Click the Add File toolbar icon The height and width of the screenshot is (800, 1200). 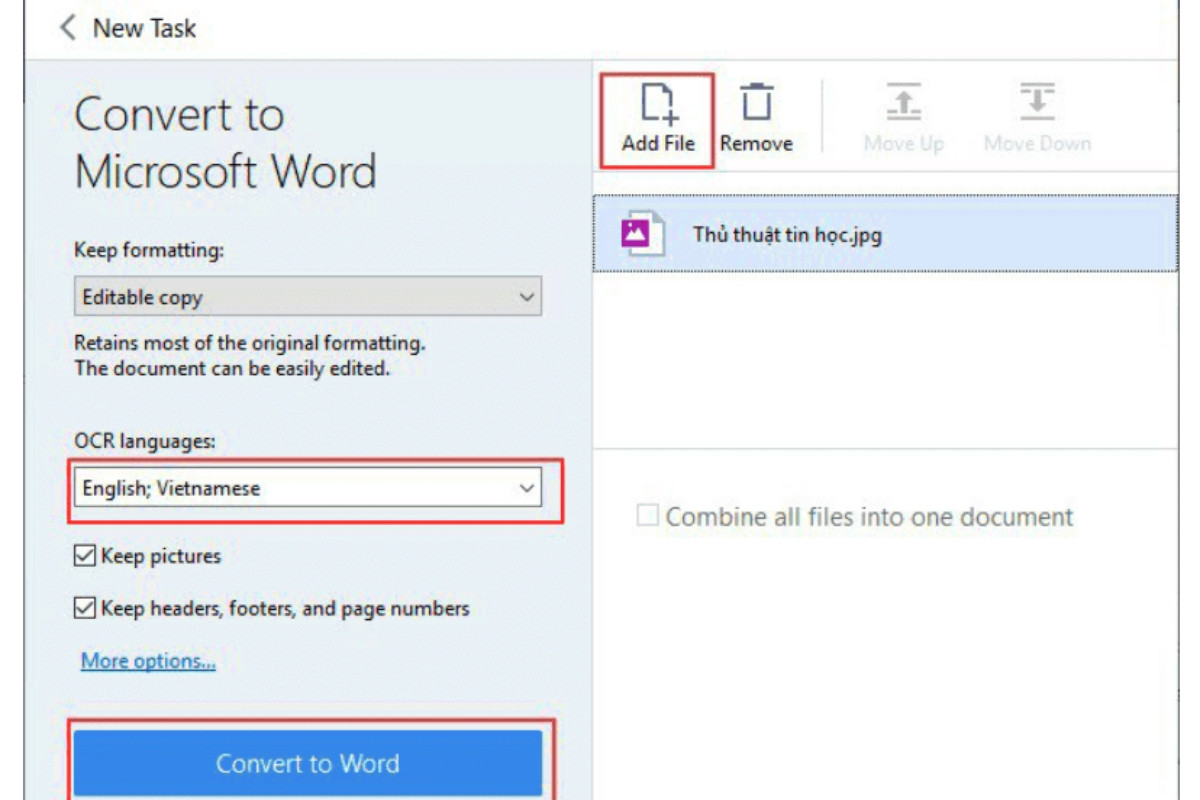tap(658, 105)
